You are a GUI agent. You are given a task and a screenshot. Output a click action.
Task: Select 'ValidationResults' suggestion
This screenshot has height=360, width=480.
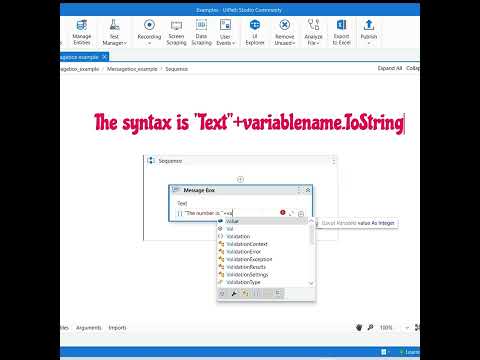click(x=262, y=267)
